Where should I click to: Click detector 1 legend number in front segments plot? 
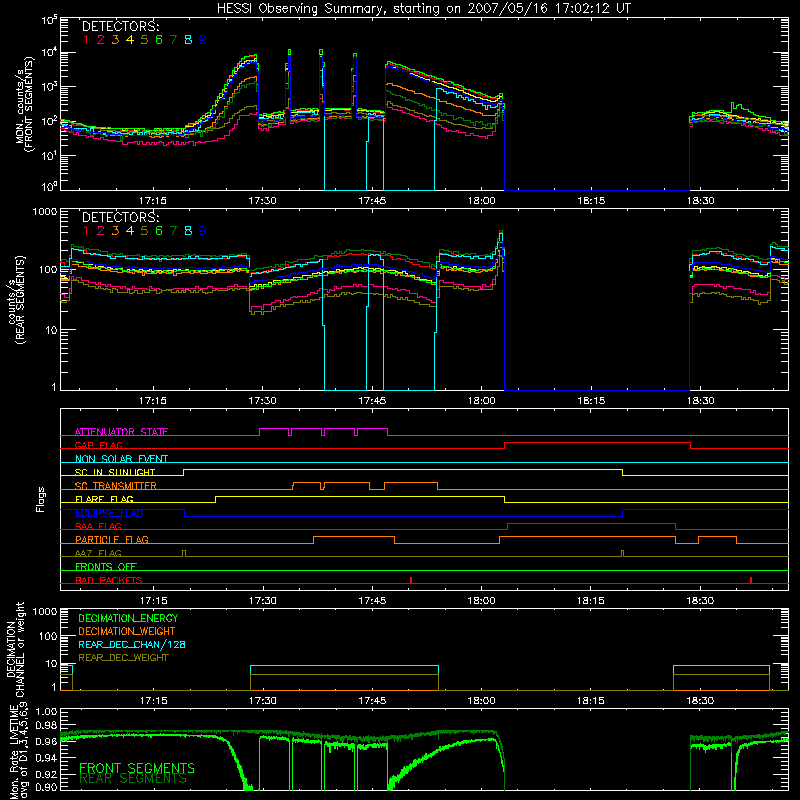(86, 39)
